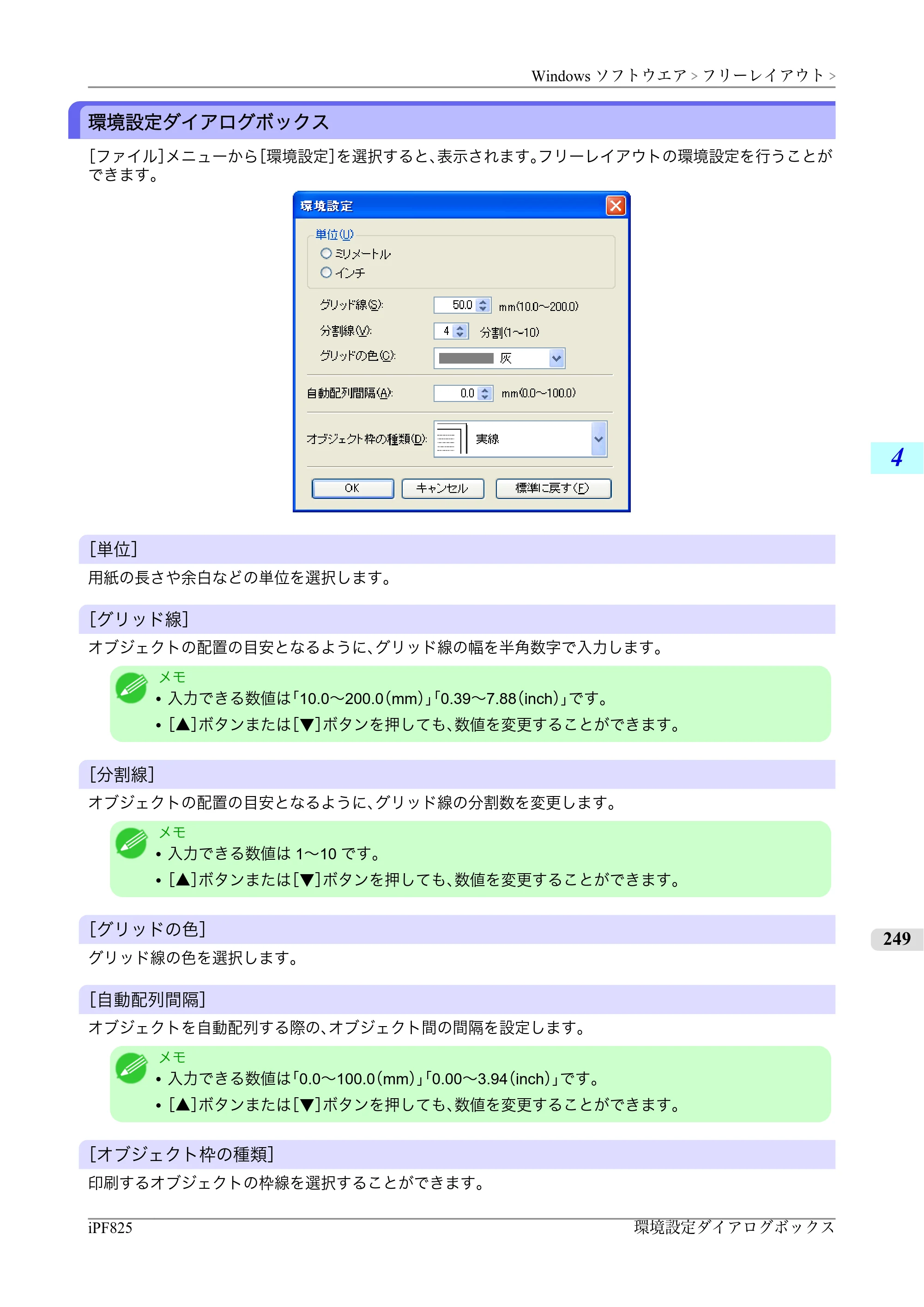
Task: Select the ミリメートル unit radio button
Action: point(326,253)
